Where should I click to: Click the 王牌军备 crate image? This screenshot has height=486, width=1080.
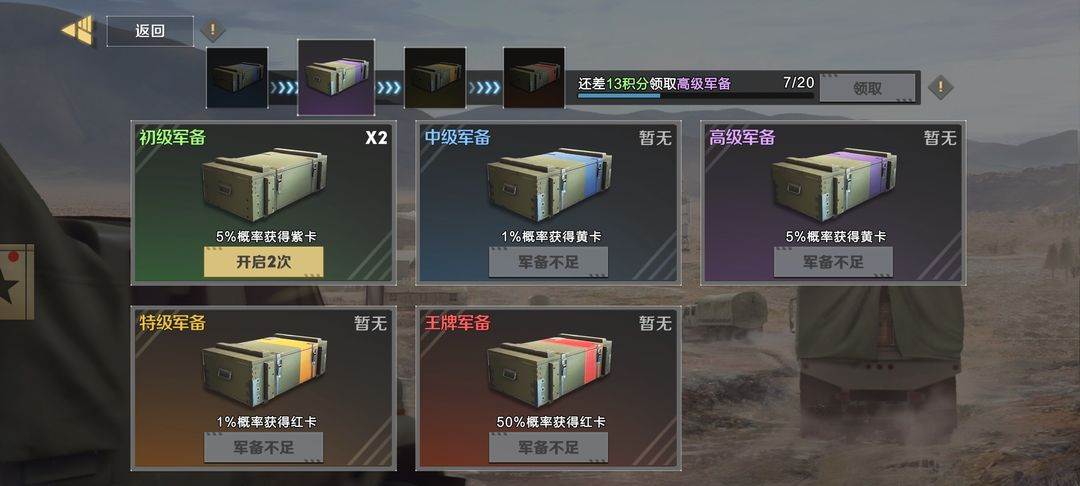coord(549,370)
